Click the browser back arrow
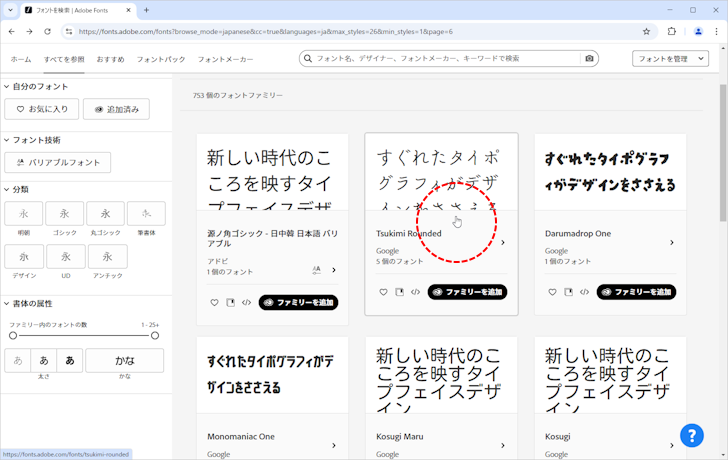Image resolution: width=728 pixels, height=460 pixels. pos(12,32)
